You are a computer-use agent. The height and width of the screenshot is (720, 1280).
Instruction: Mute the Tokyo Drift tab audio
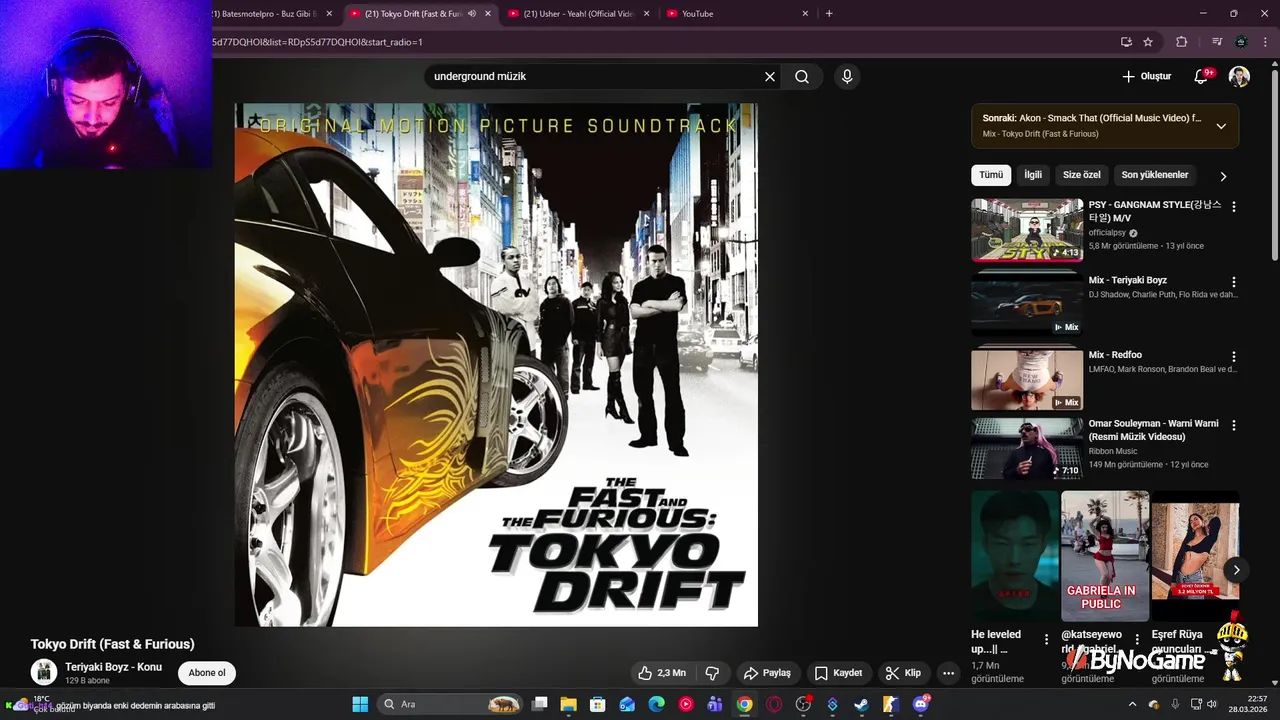(x=472, y=14)
